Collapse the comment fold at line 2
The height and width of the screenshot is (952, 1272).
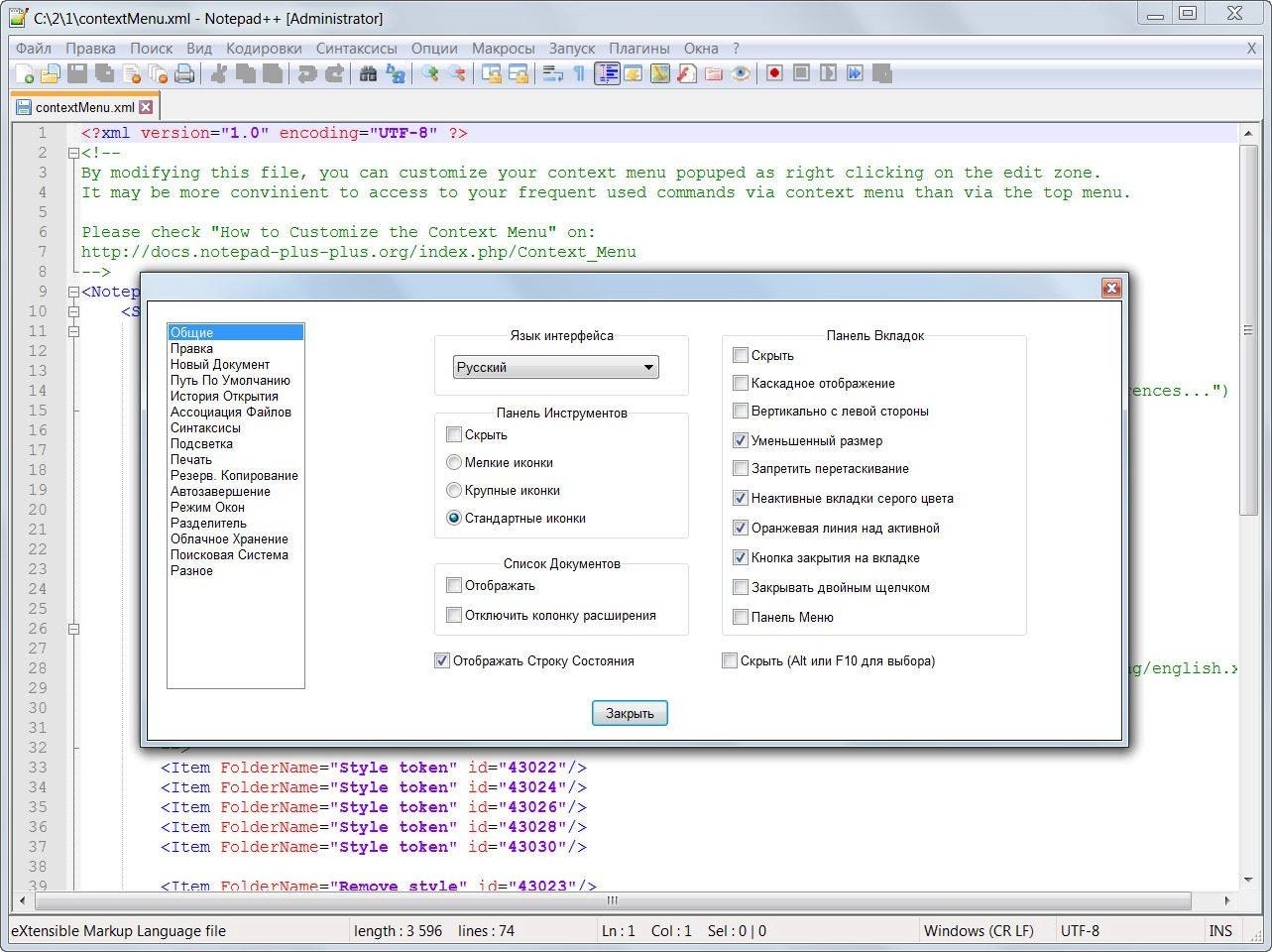coord(73,153)
